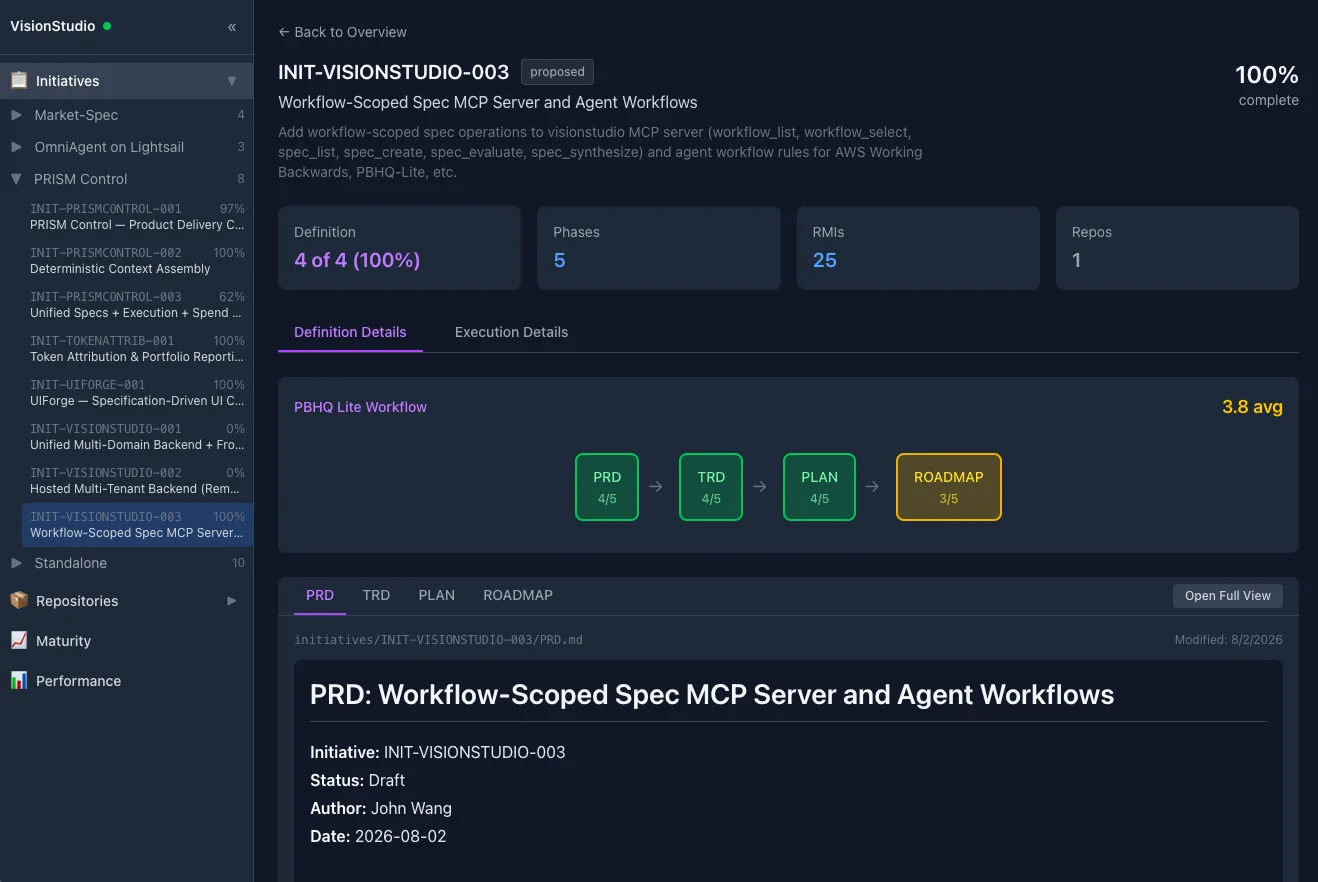This screenshot has width=1318, height=882.
Task: Open INIT-VISIONSTUDIO-001 Unified Multi-Domain Backend
Action: 137,437
